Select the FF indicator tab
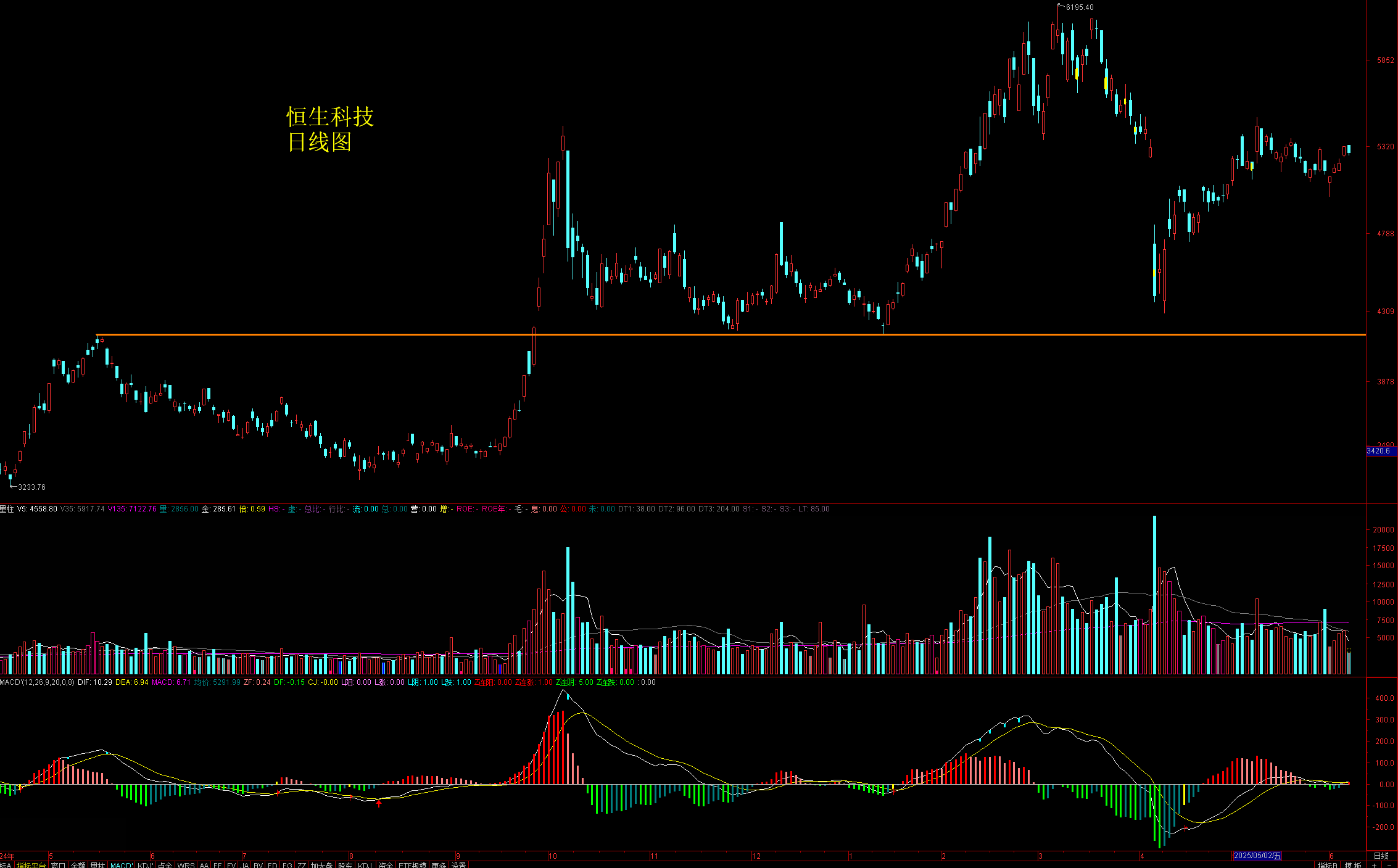 pos(217,865)
